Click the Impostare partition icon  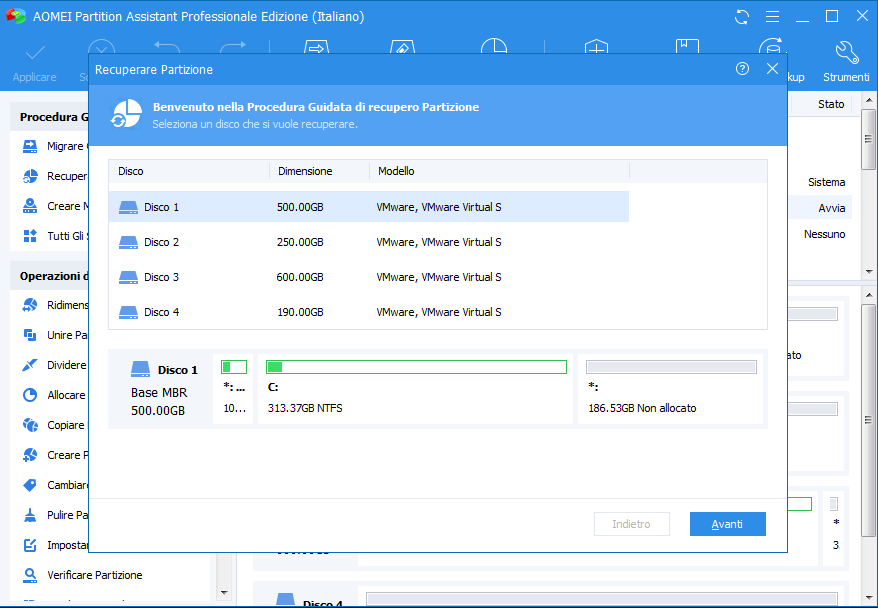30,545
